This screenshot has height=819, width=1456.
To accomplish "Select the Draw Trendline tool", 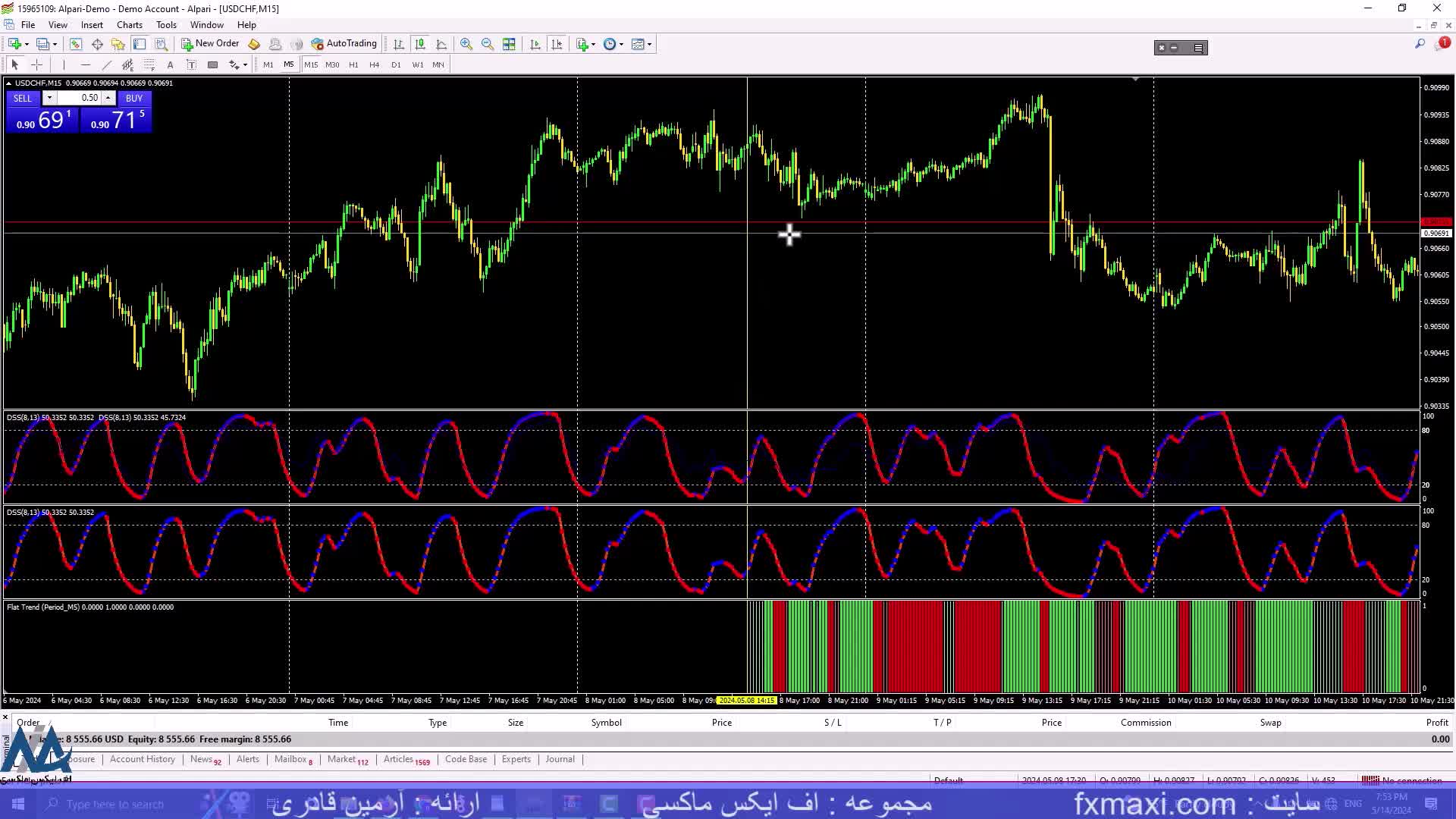I will pyautogui.click(x=106, y=64).
